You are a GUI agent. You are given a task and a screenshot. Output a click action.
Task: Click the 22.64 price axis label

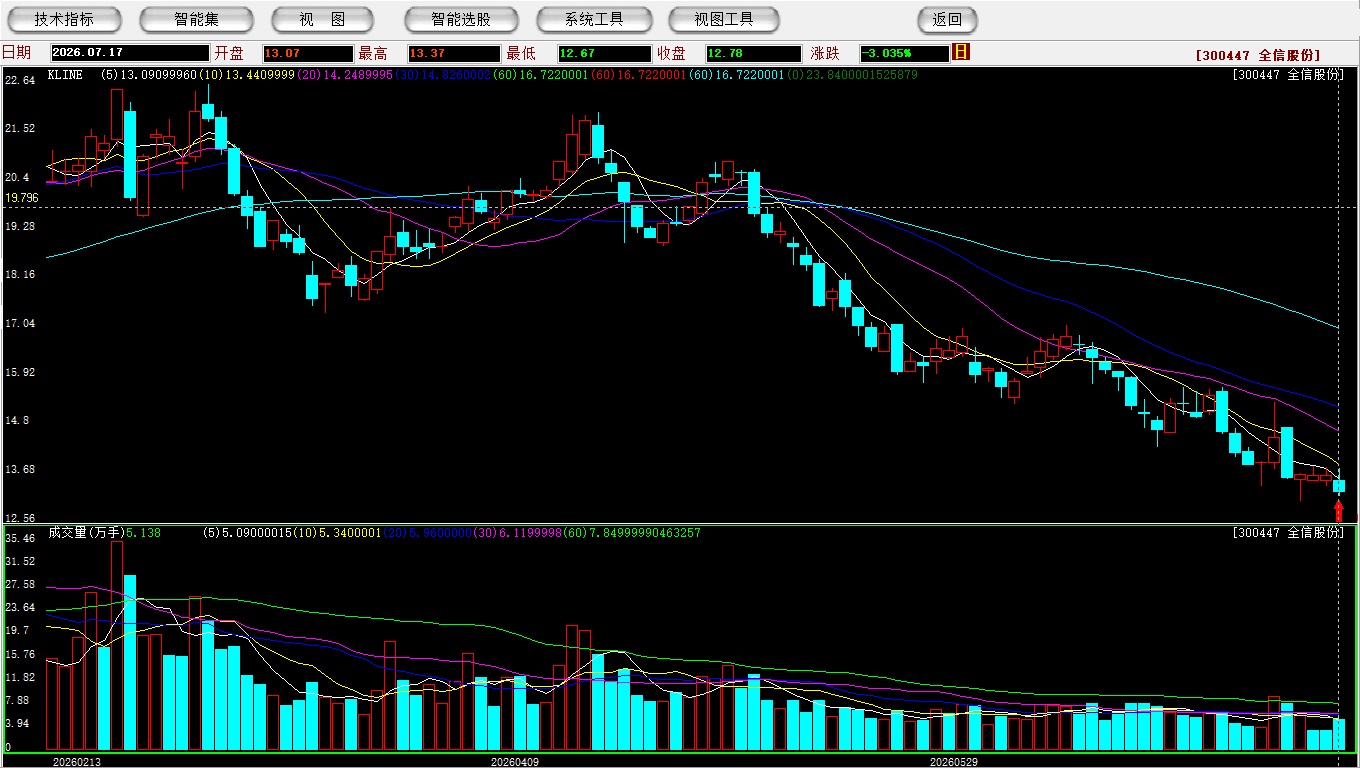point(20,80)
